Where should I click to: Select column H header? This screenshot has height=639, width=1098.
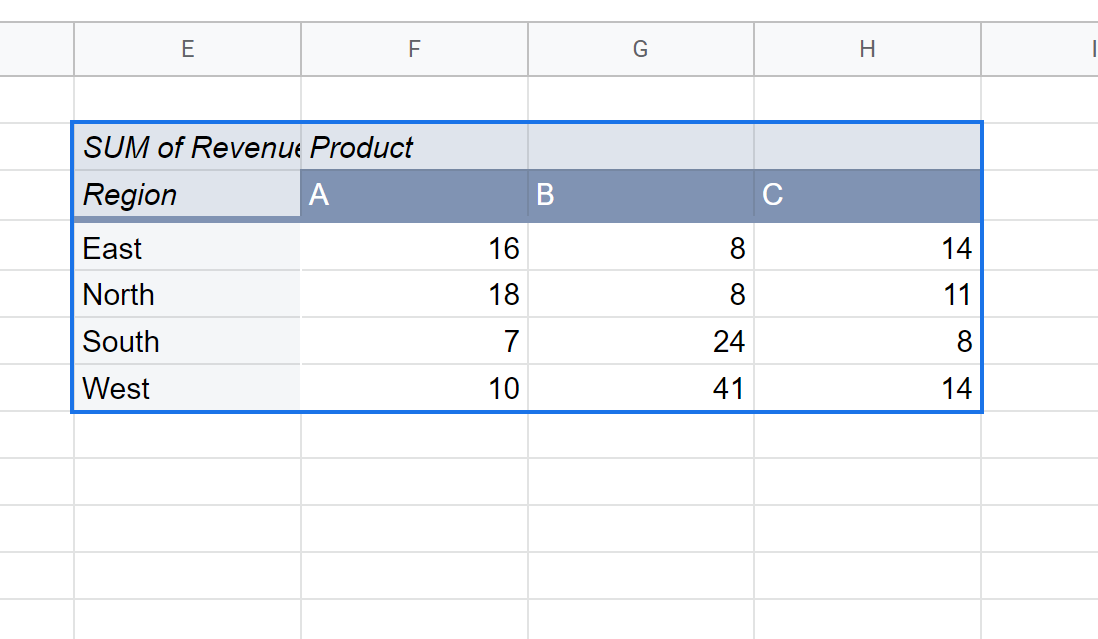coord(868,49)
